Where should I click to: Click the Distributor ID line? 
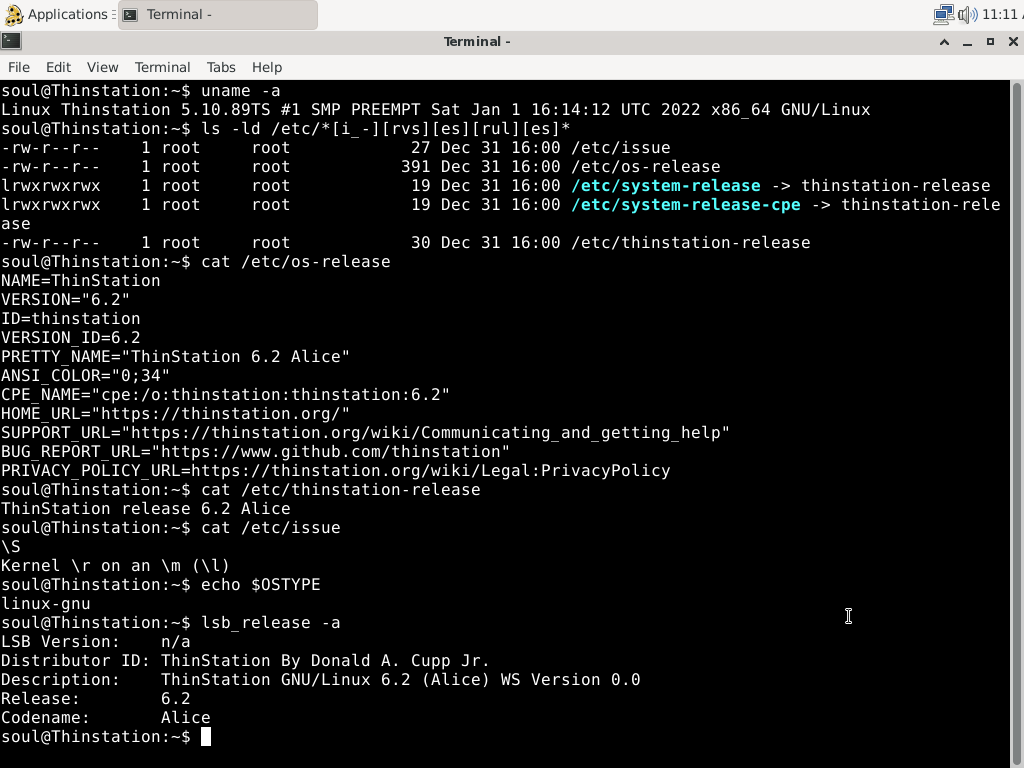point(246,660)
